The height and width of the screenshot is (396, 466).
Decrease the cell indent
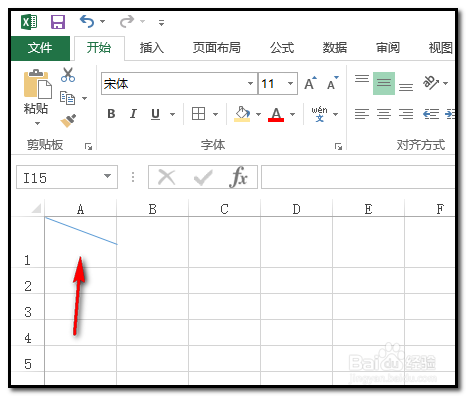(x=431, y=114)
